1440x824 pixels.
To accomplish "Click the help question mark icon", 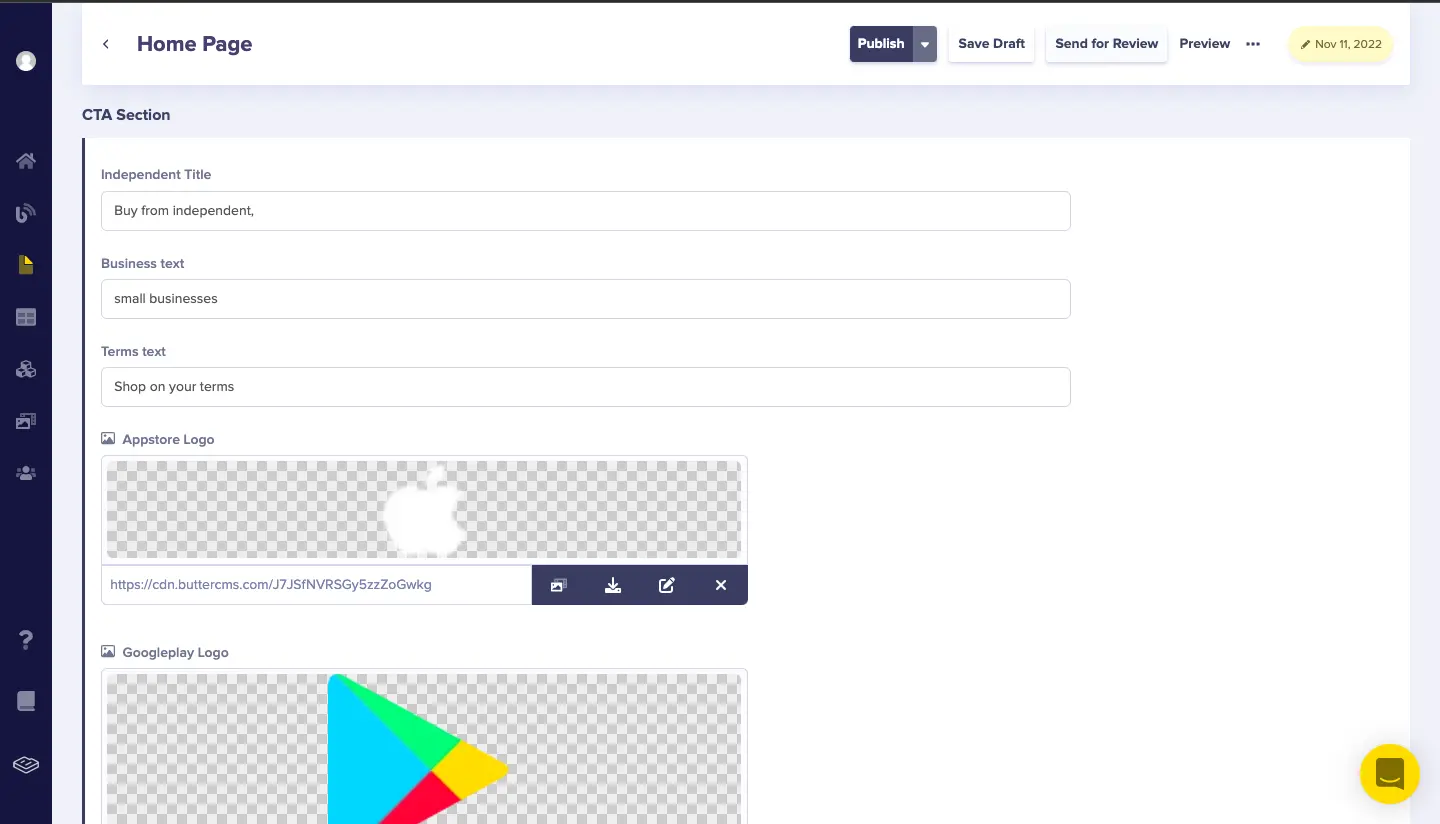I will tap(26, 640).
